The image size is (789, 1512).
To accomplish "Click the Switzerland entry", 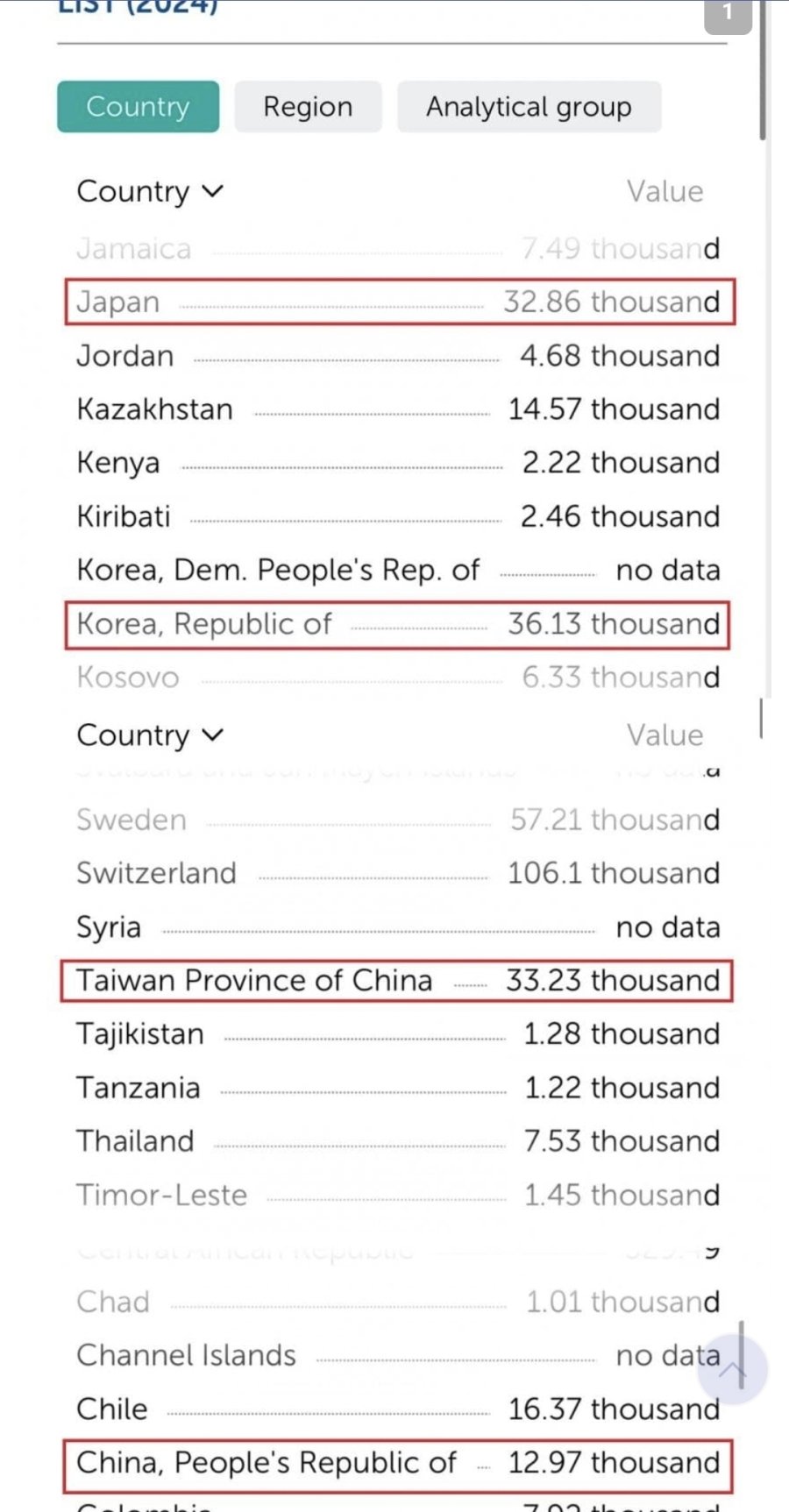I will [x=398, y=873].
